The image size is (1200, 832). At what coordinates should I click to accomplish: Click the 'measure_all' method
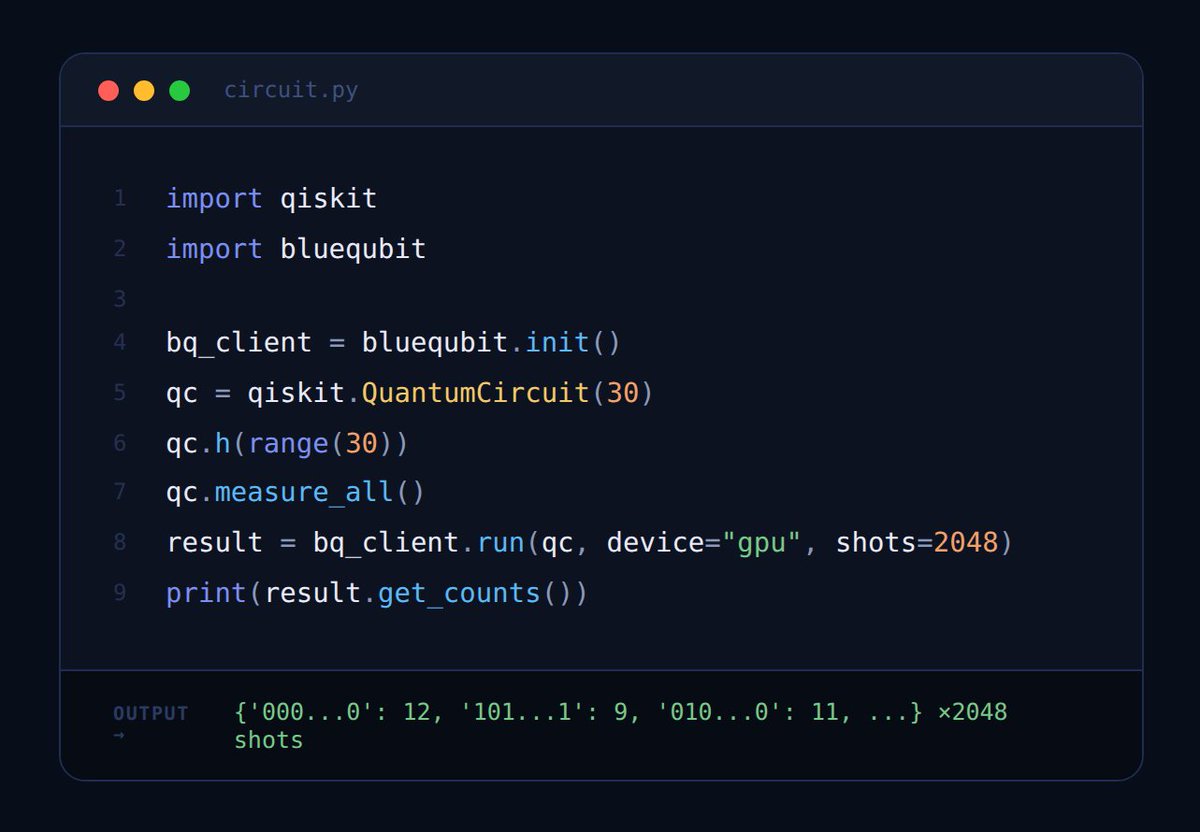304,493
